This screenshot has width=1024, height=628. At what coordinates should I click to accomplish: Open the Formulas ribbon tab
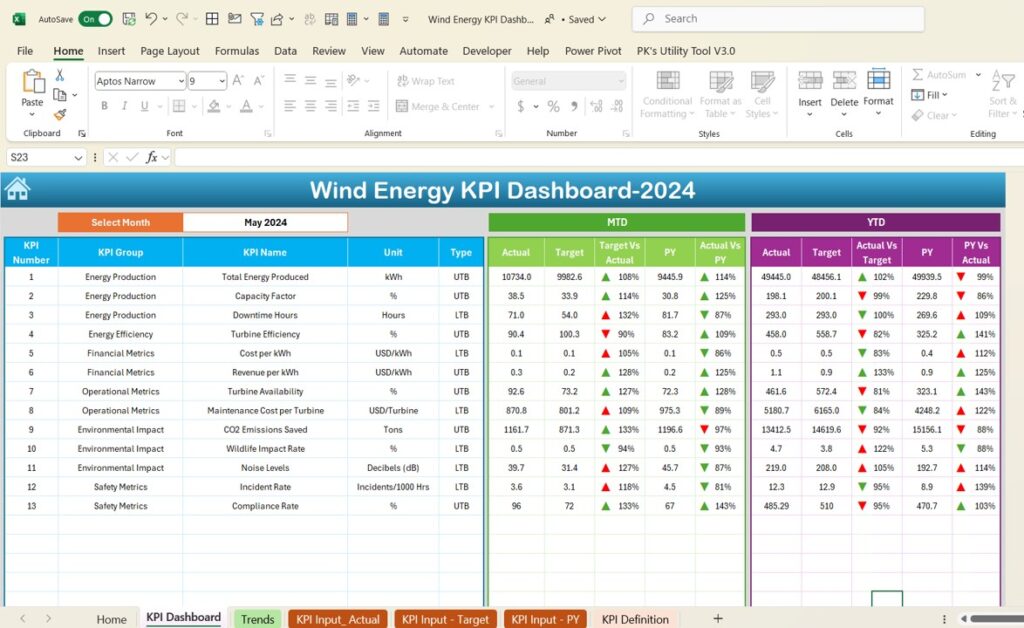tap(236, 51)
